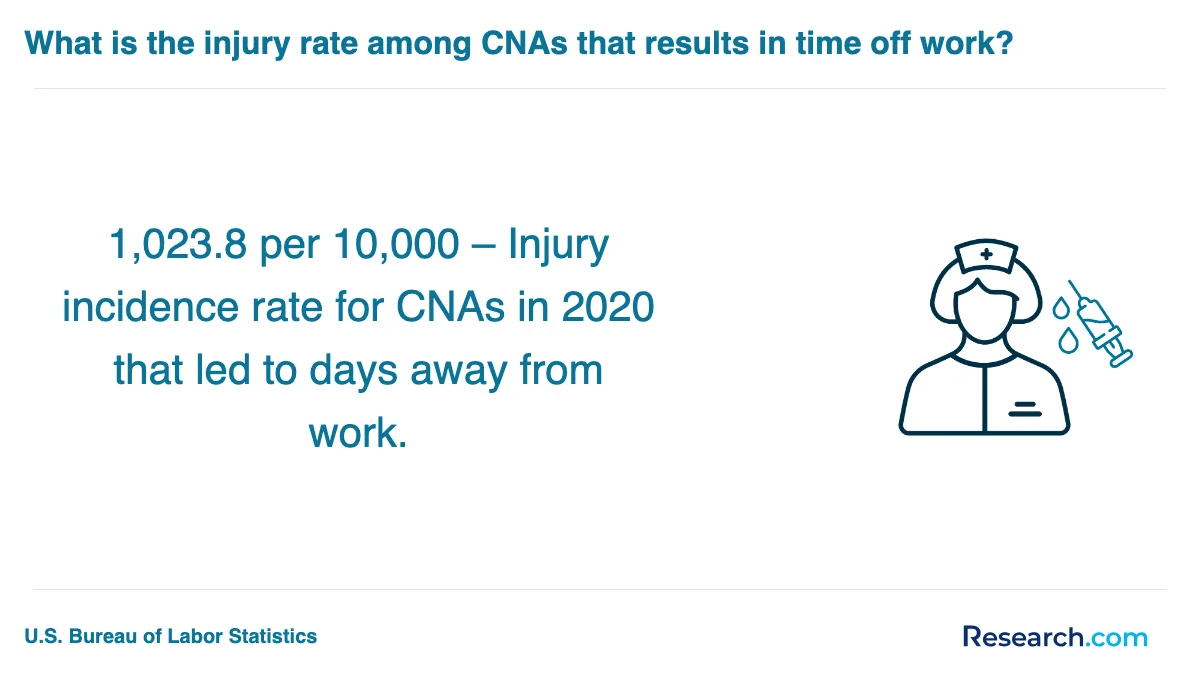The height and width of the screenshot is (680, 1200).
Task: Click the divider line above the footer
Action: pos(600,589)
